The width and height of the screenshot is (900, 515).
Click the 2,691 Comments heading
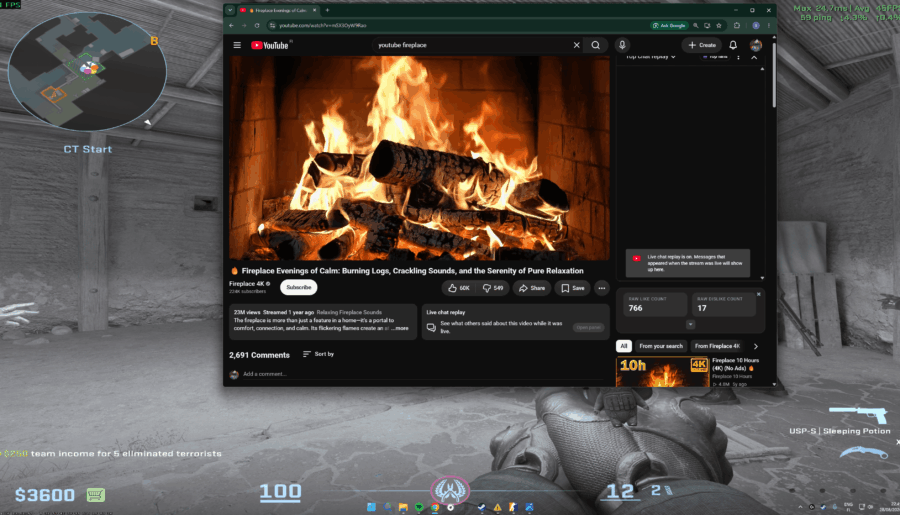[x=259, y=355]
